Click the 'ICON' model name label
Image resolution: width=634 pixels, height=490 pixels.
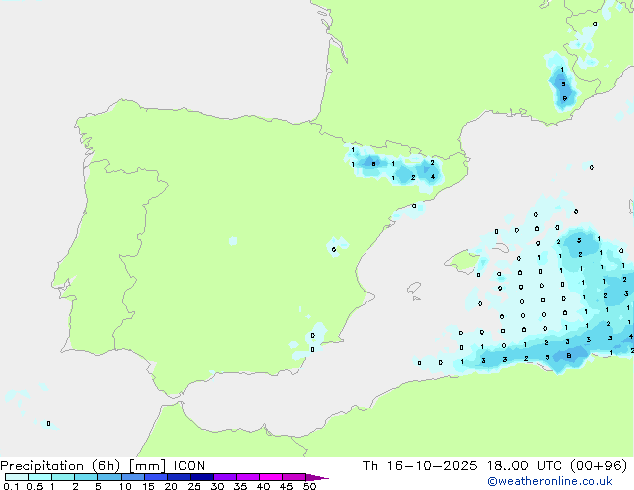189,466
